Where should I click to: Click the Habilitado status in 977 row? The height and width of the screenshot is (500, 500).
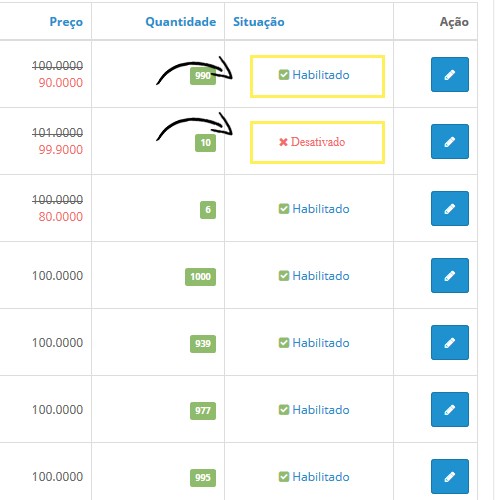[314, 410]
